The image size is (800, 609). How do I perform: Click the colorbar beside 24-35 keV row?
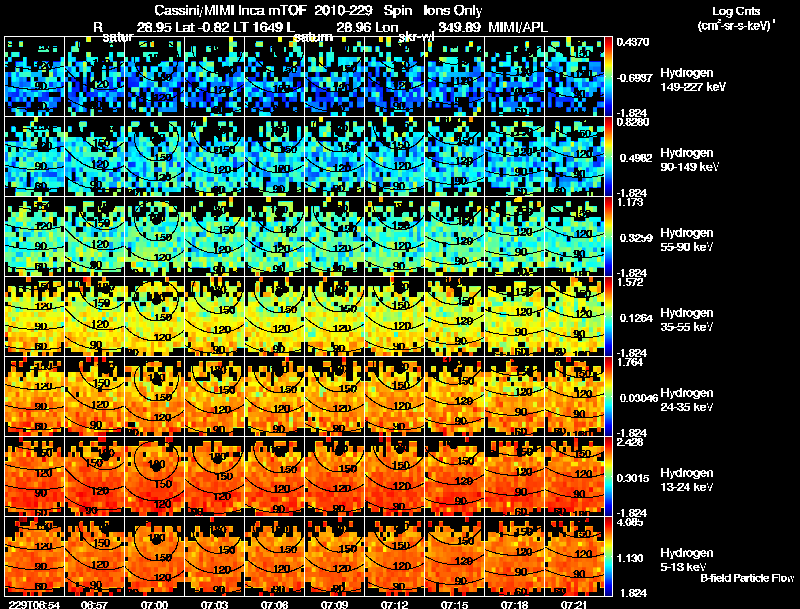(x=608, y=396)
